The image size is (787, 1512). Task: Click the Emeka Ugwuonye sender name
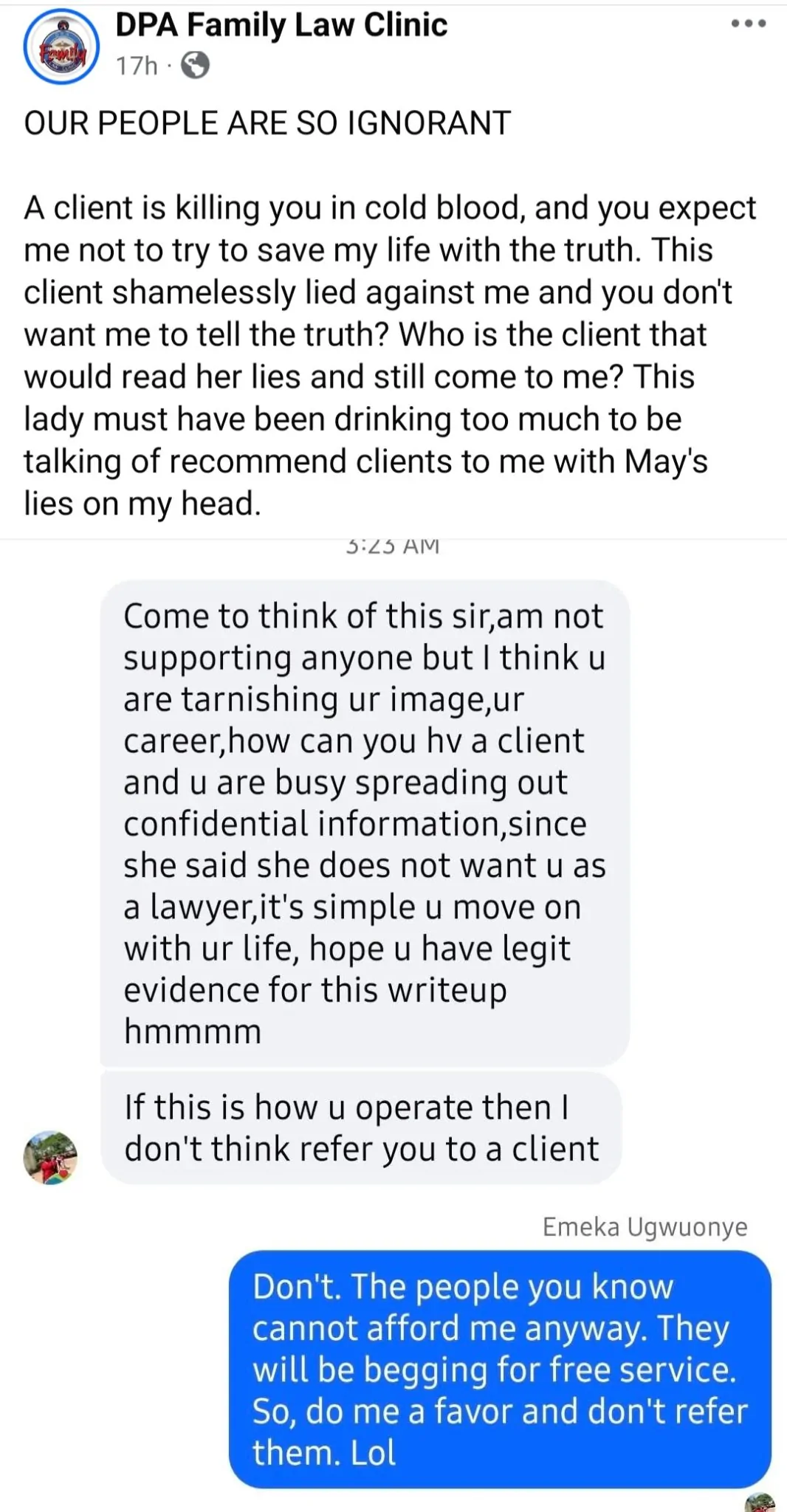[x=645, y=1226]
